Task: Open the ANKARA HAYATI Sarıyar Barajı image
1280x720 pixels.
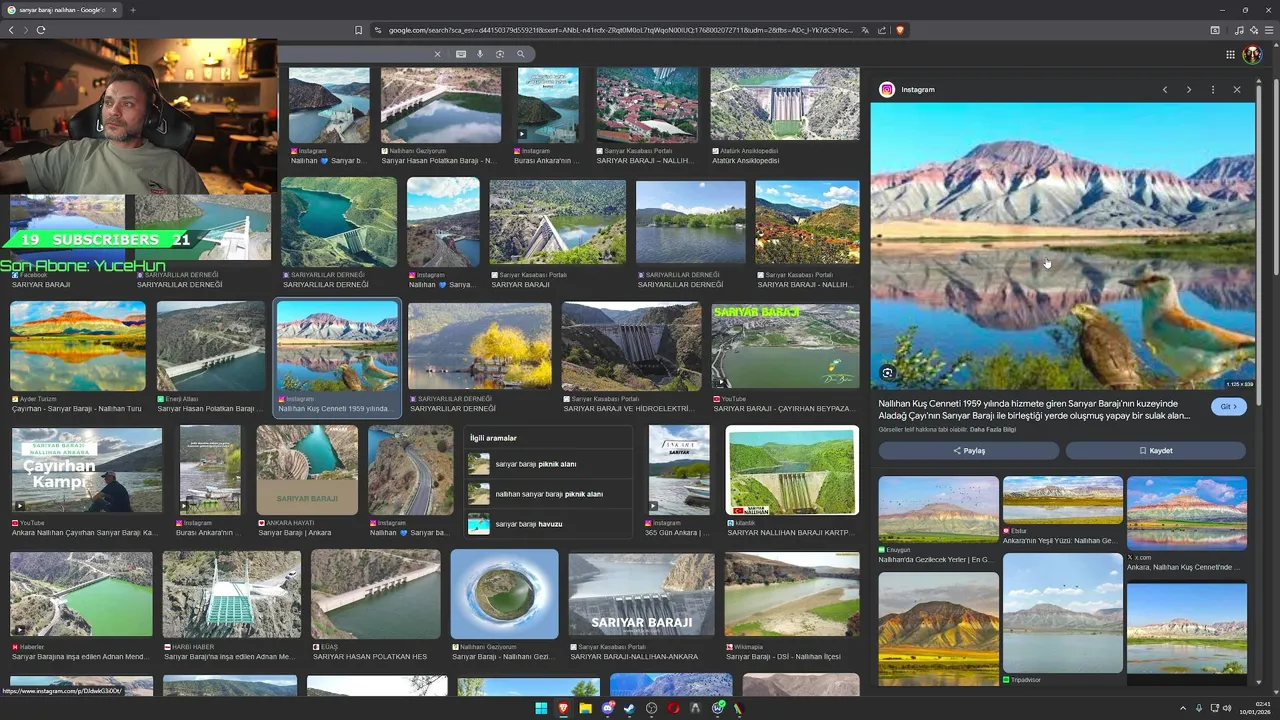Action: click(307, 470)
